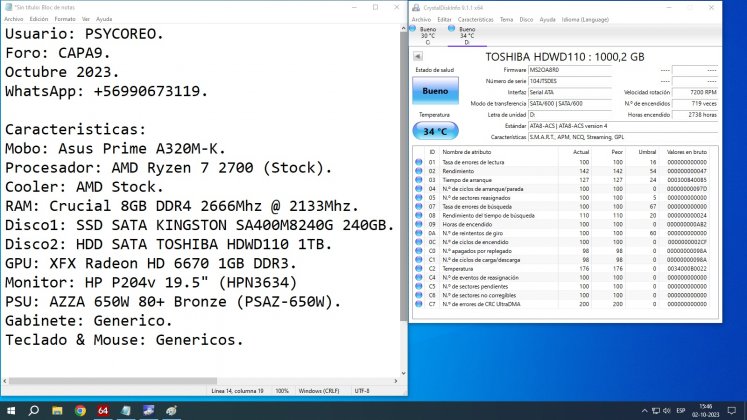Screen dimensions: 747x420
Task: Open network status tray icon
Action: [656, 410]
